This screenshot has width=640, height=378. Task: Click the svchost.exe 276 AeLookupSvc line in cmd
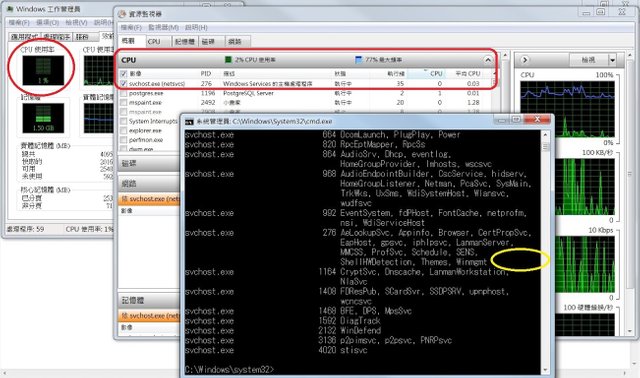[x=358, y=233]
